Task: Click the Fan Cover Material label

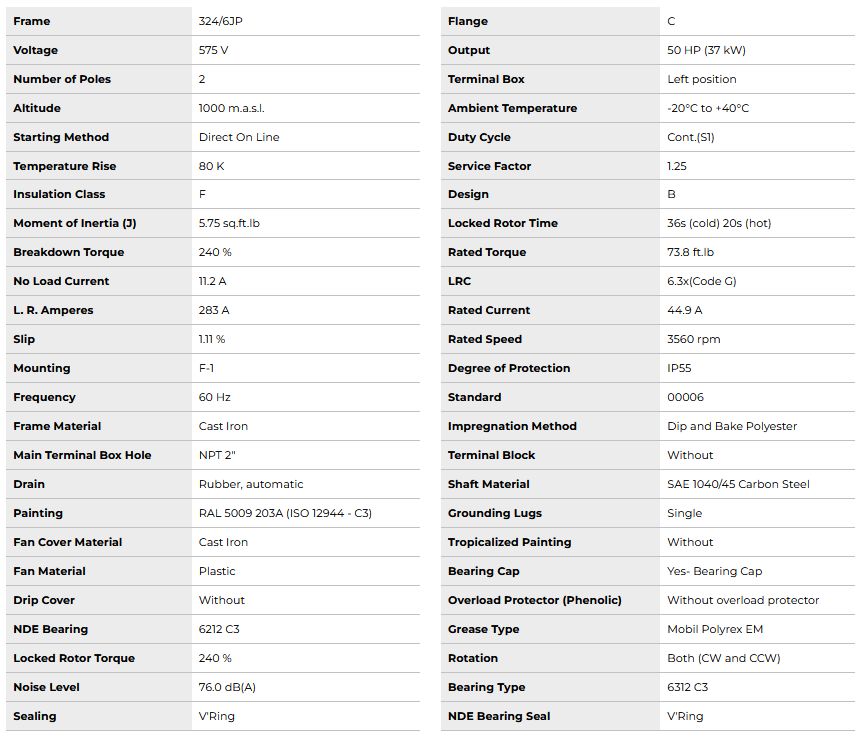Action: [x=67, y=542]
